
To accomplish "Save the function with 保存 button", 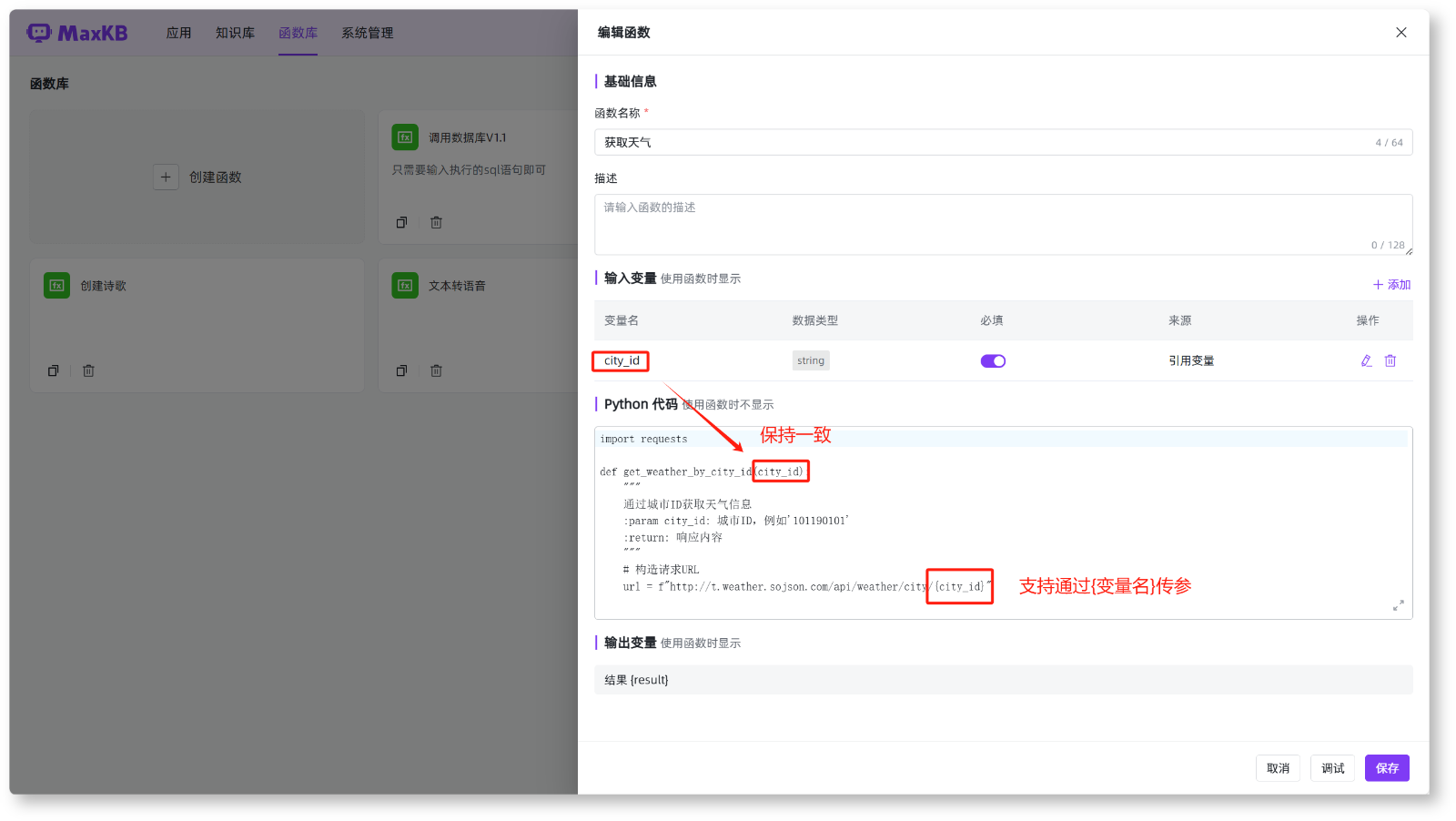I will pyautogui.click(x=1386, y=767).
